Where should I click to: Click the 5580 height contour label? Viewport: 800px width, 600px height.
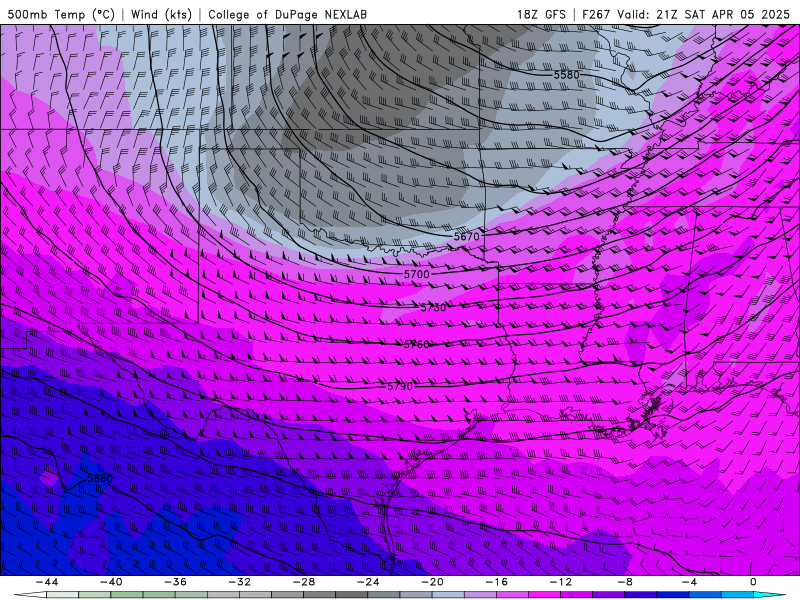pyautogui.click(x=567, y=75)
